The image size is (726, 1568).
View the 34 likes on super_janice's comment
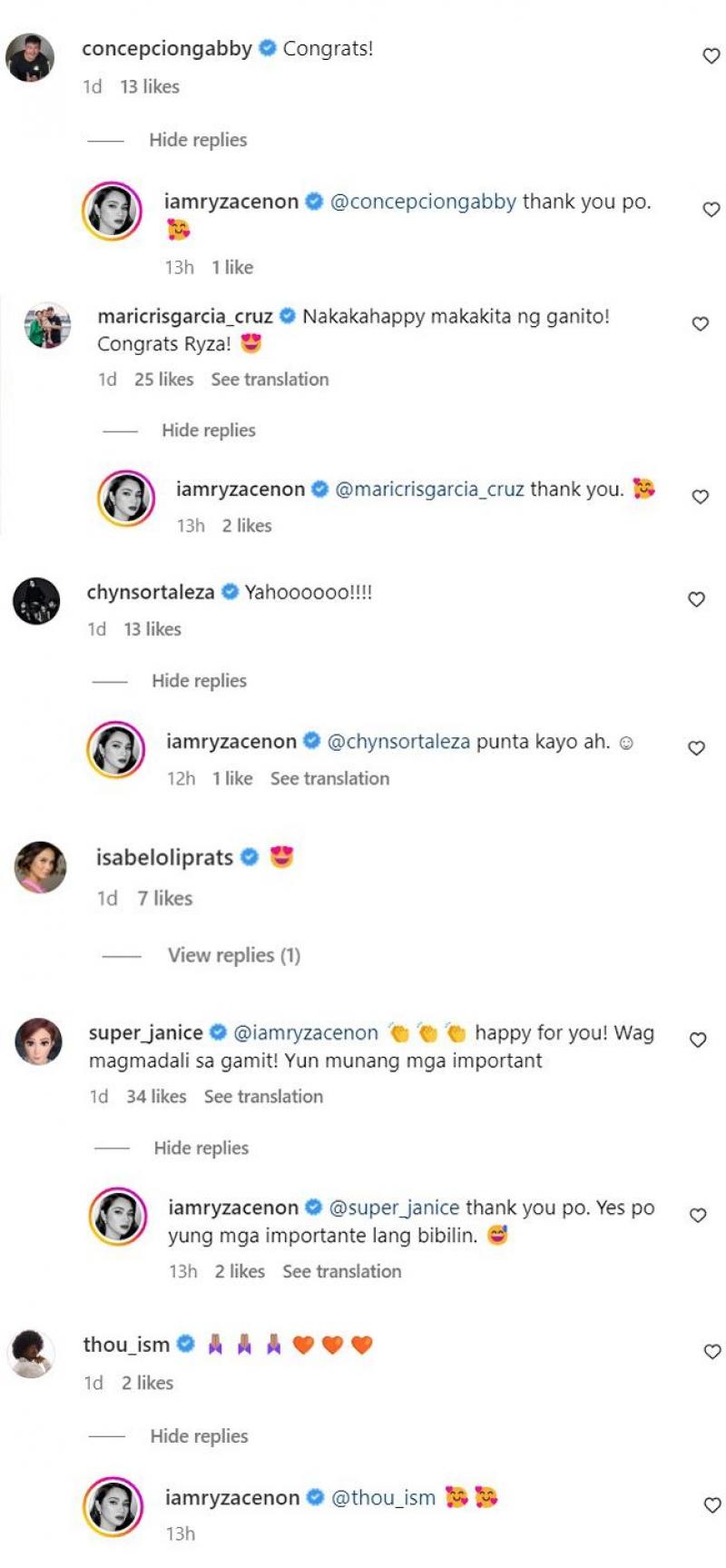click(156, 1097)
